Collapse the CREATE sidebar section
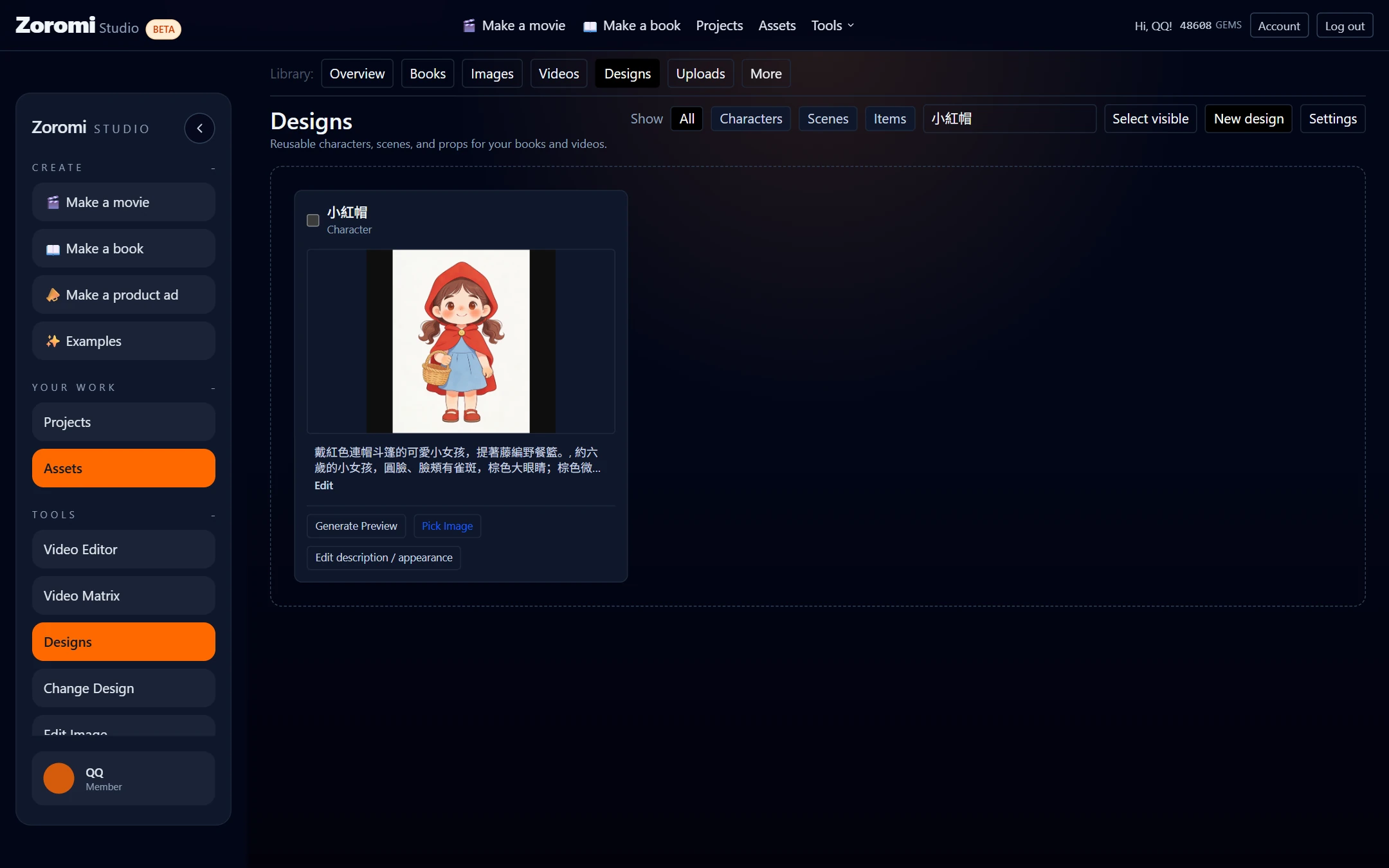The image size is (1389, 868). 213,168
